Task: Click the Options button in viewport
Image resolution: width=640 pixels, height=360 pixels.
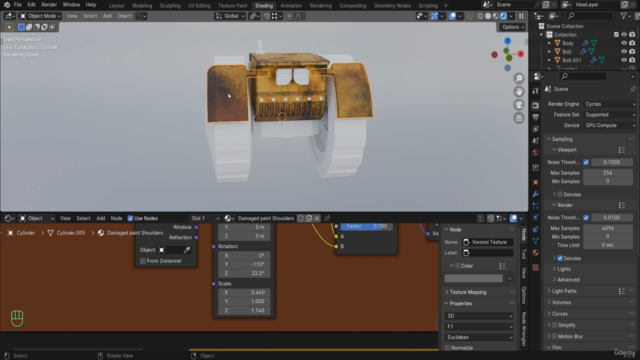Action: pos(512,27)
